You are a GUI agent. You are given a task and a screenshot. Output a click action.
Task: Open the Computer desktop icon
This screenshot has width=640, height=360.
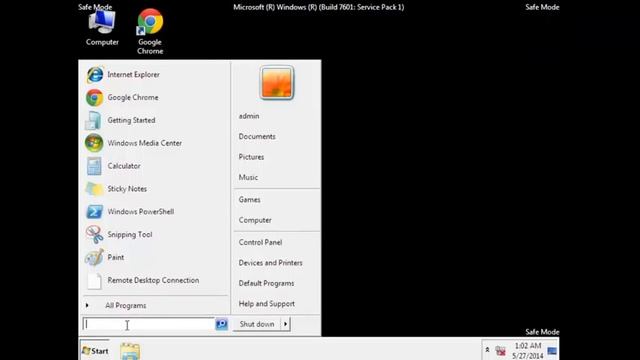102,28
